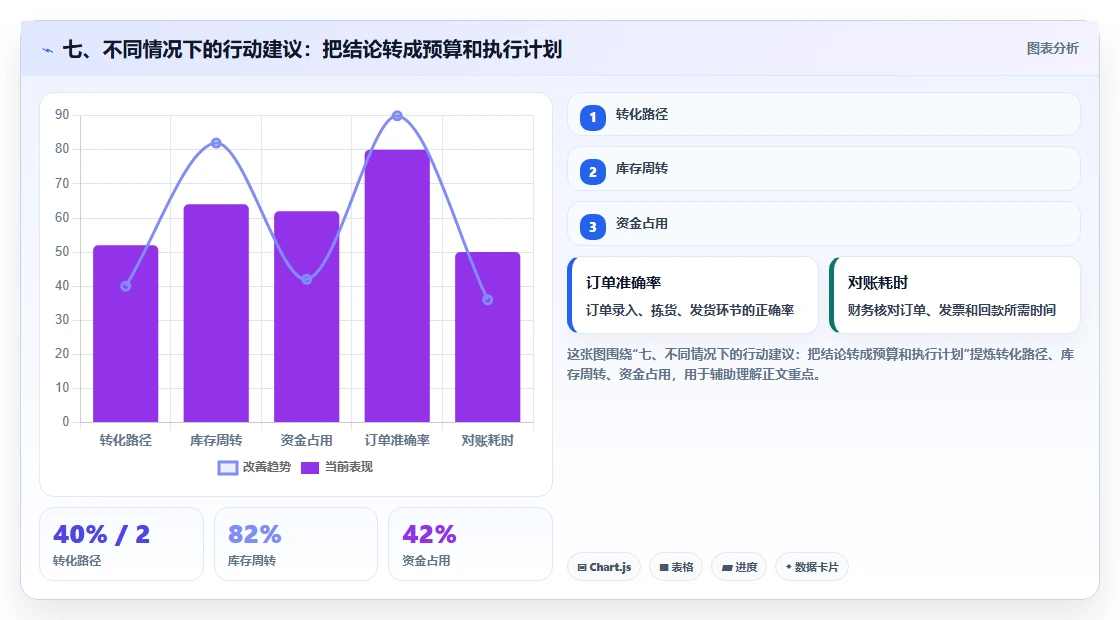
Task: Click the 数据卡片 tag
Action: (811, 567)
